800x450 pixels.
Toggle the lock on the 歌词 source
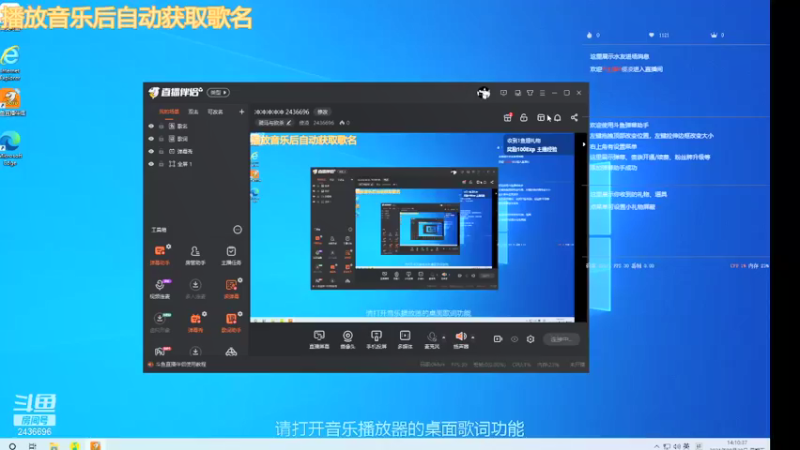pos(161,139)
